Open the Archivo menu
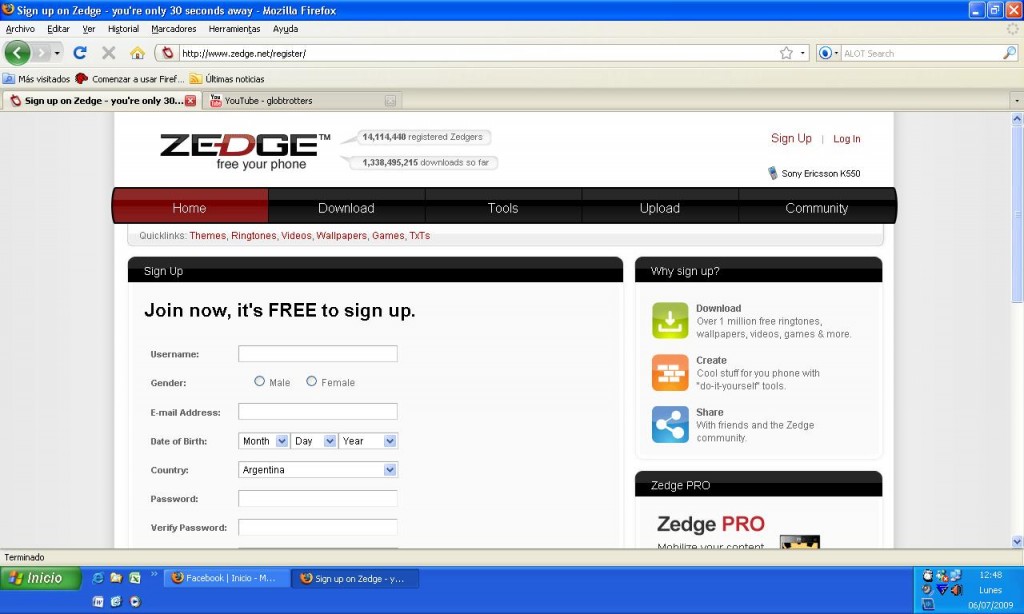The image size is (1024, 614). point(20,29)
